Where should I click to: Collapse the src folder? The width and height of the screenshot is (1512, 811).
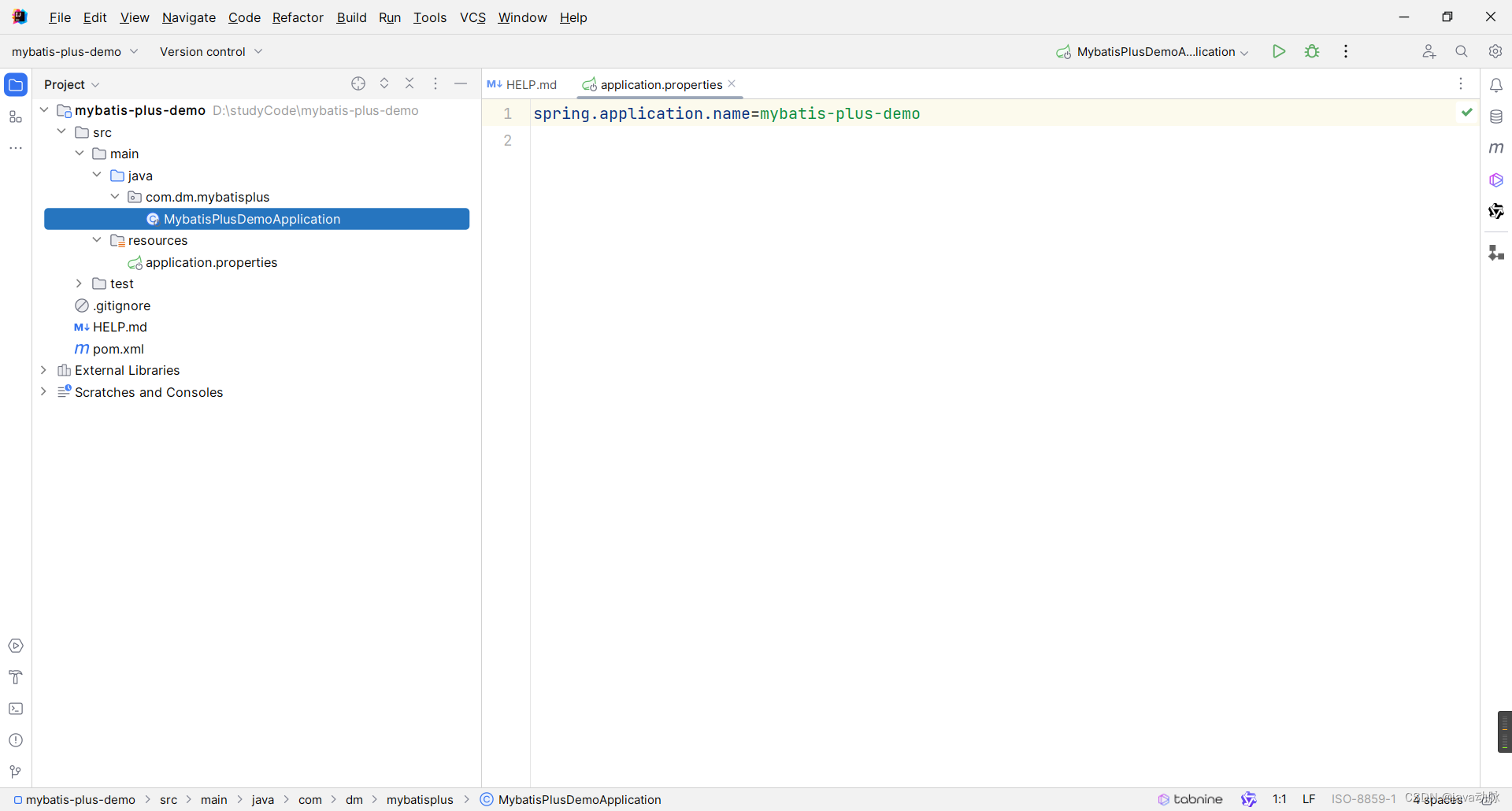point(61,131)
